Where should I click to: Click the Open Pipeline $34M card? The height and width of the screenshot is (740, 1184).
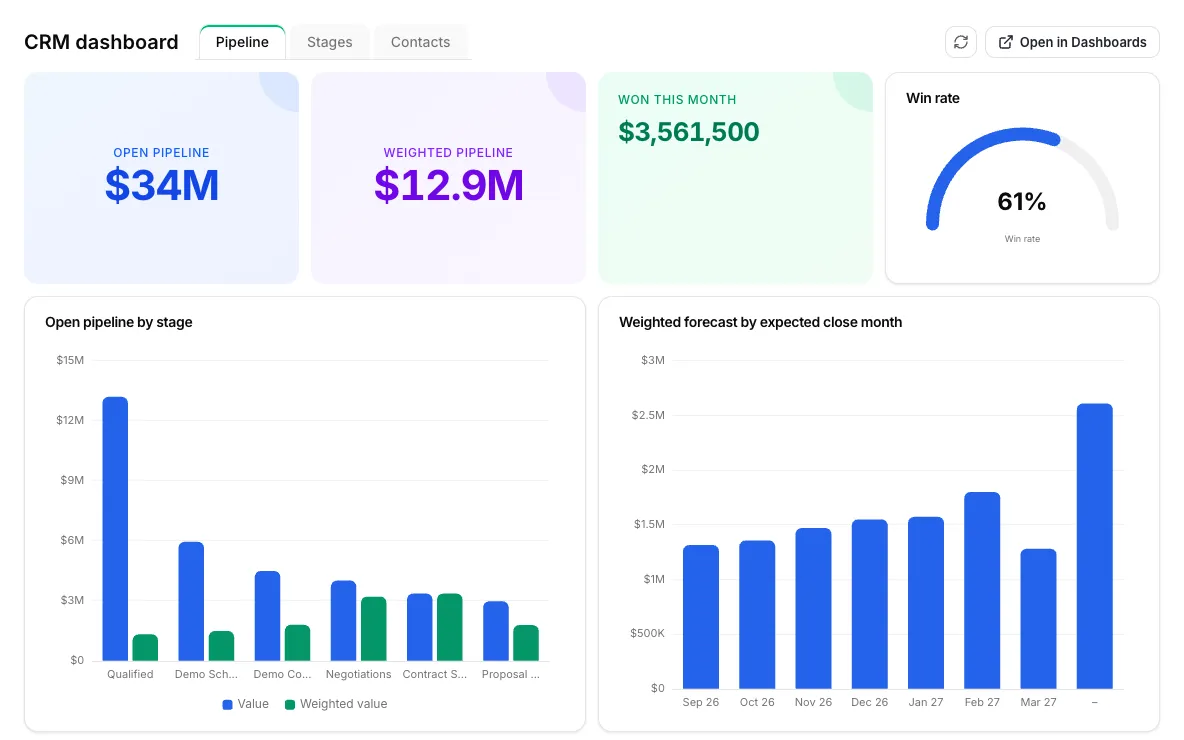point(162,178)
